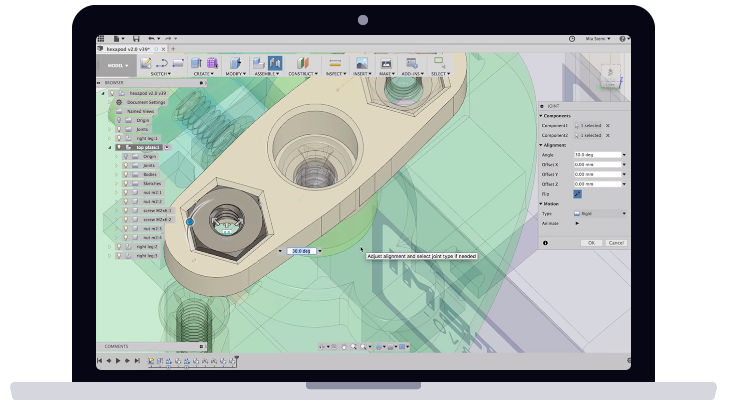
Task: Click the Make 3D print icon
Action: tap(386, 63)
